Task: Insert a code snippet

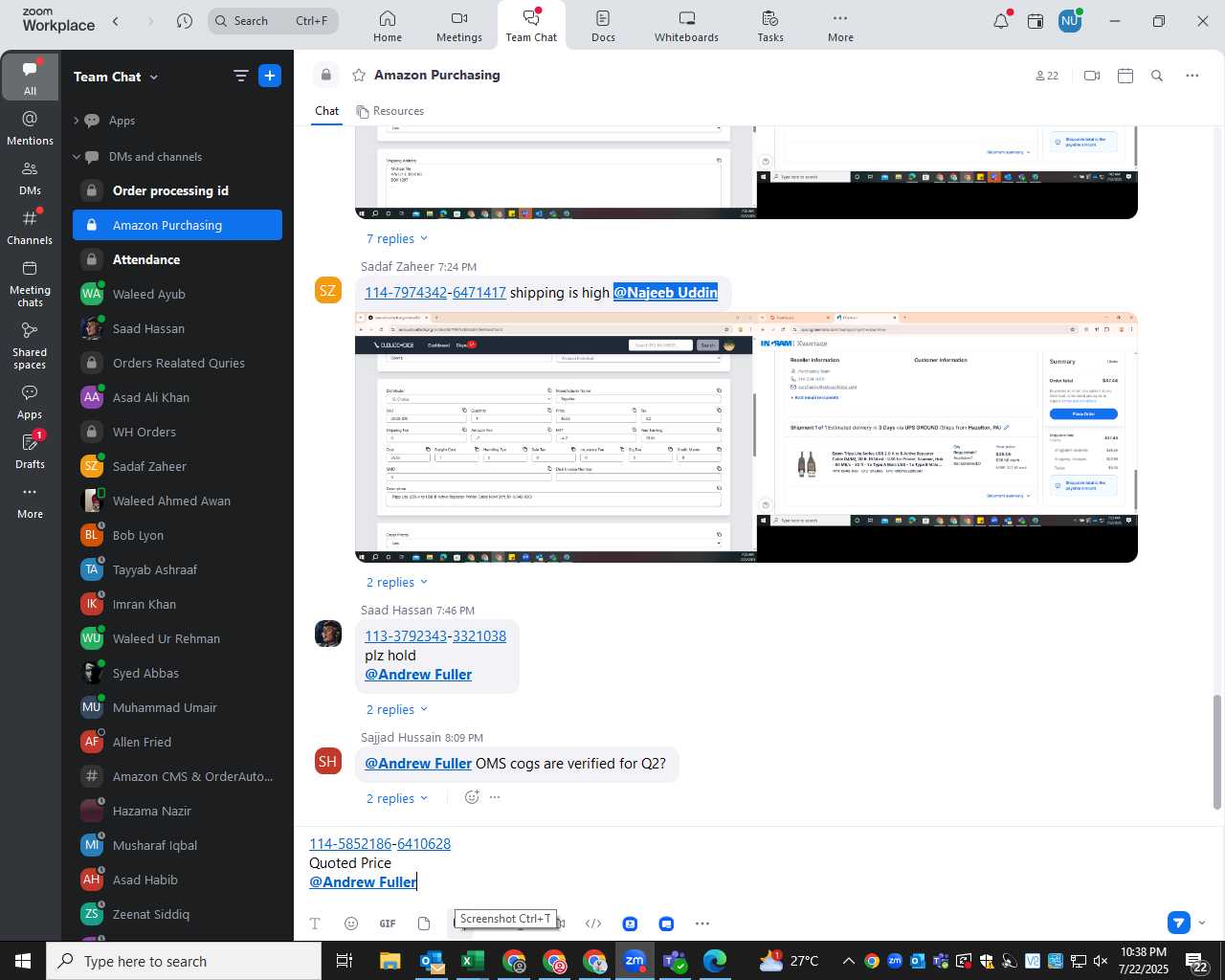Action: 593,924
